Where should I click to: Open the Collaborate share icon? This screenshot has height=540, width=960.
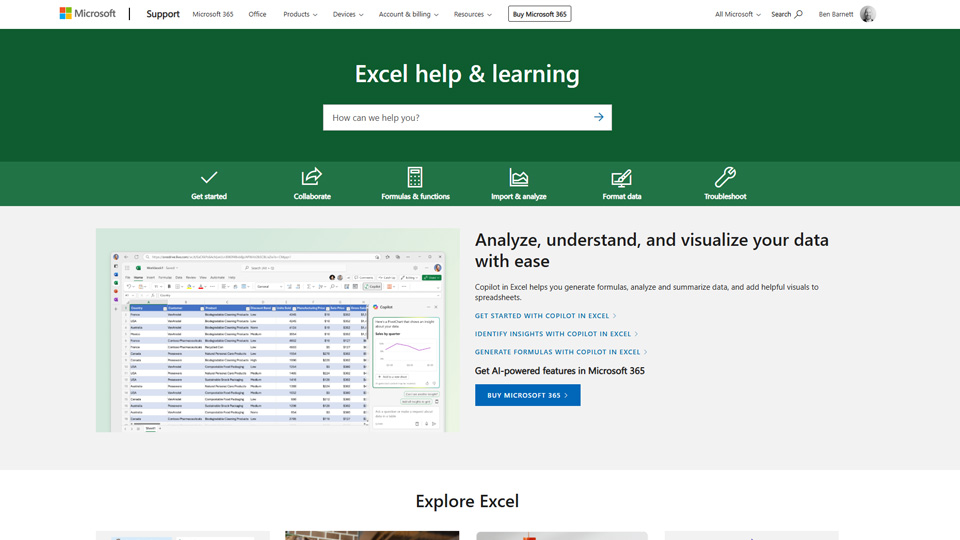pyautogui.click(x=312, y=176)
